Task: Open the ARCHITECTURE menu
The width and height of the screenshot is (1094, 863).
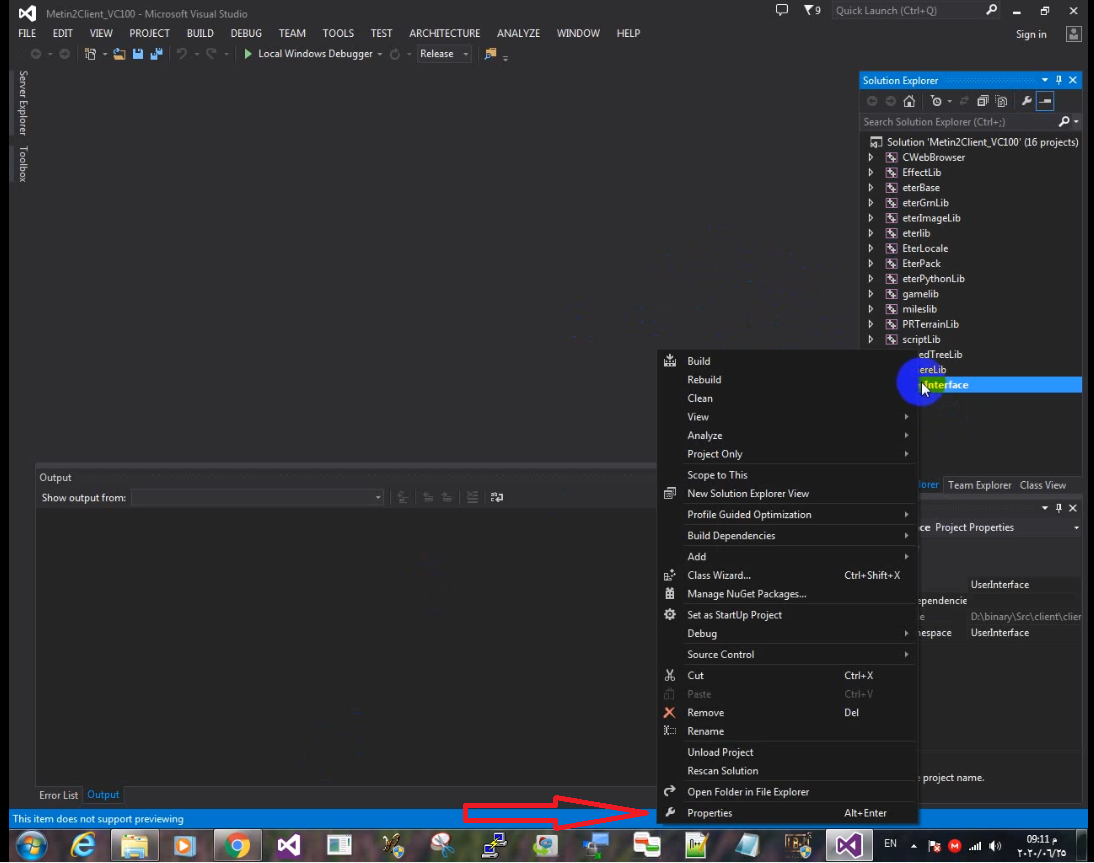Action: 444,33
